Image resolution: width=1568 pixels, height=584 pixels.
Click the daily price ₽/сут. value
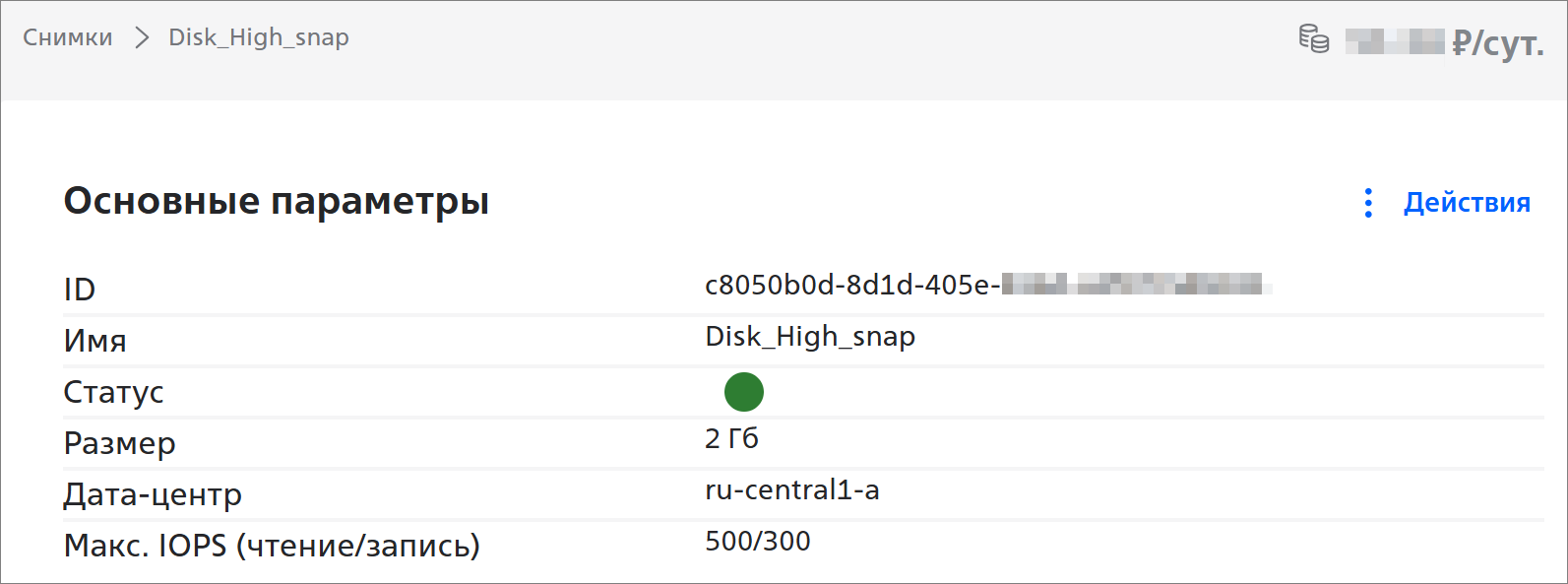1445,43
